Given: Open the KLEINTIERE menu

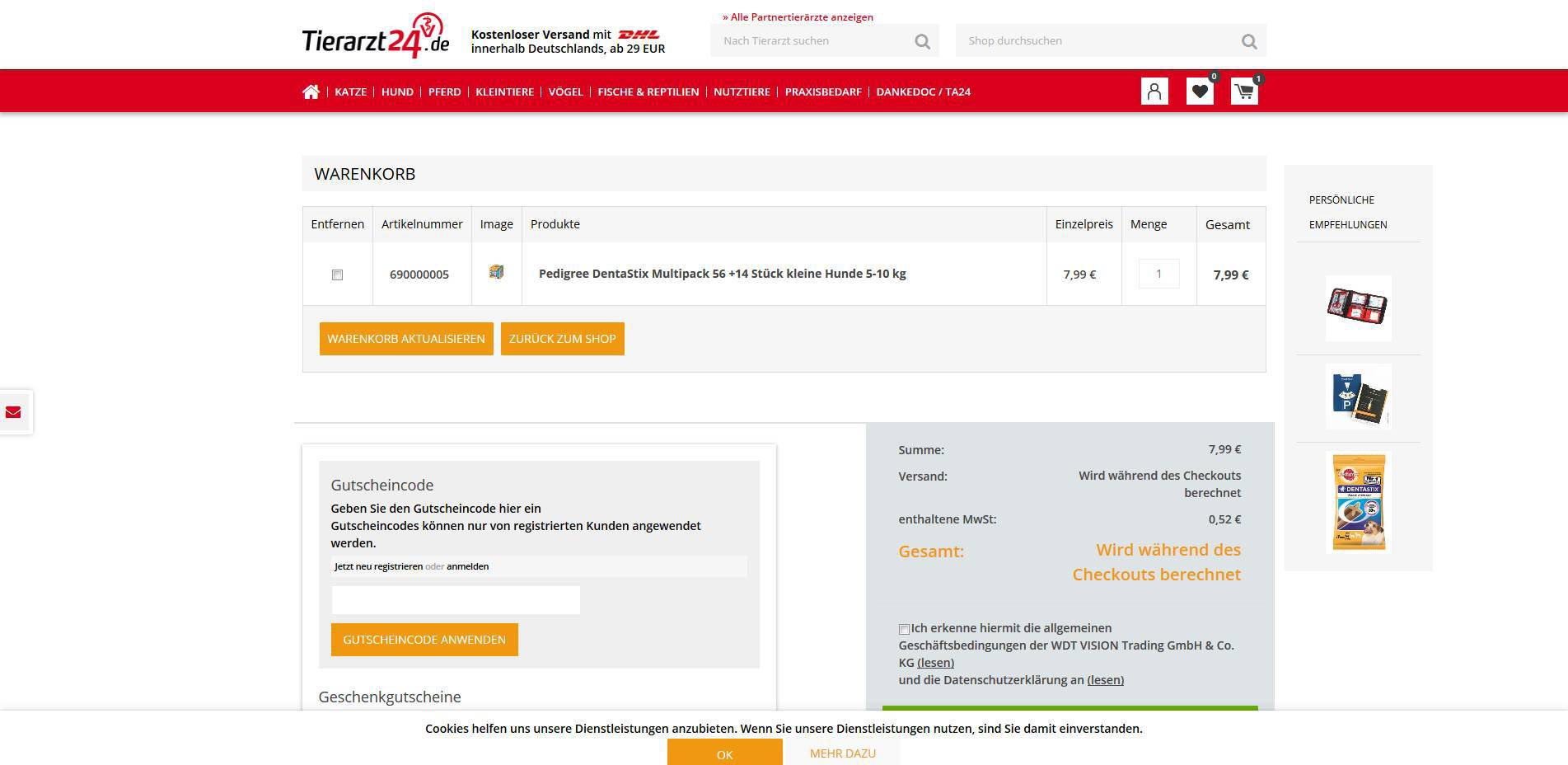Looking at the screenshot, I should [504, 92].
